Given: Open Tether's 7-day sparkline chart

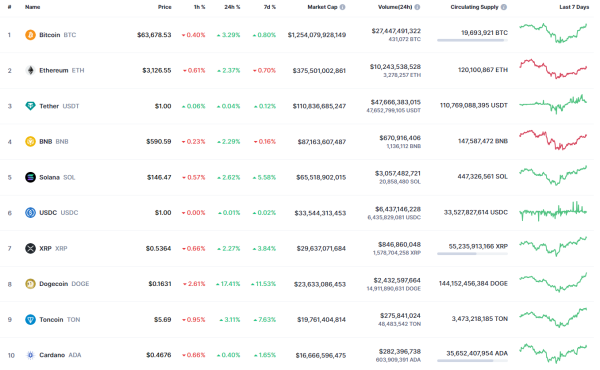Looking at the screenshot, I should click(x=553, y=104).
